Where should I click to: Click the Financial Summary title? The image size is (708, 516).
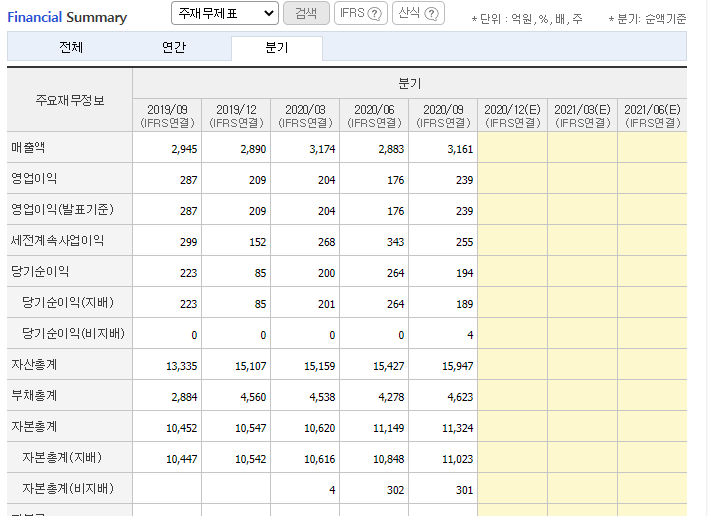[67, 17]
